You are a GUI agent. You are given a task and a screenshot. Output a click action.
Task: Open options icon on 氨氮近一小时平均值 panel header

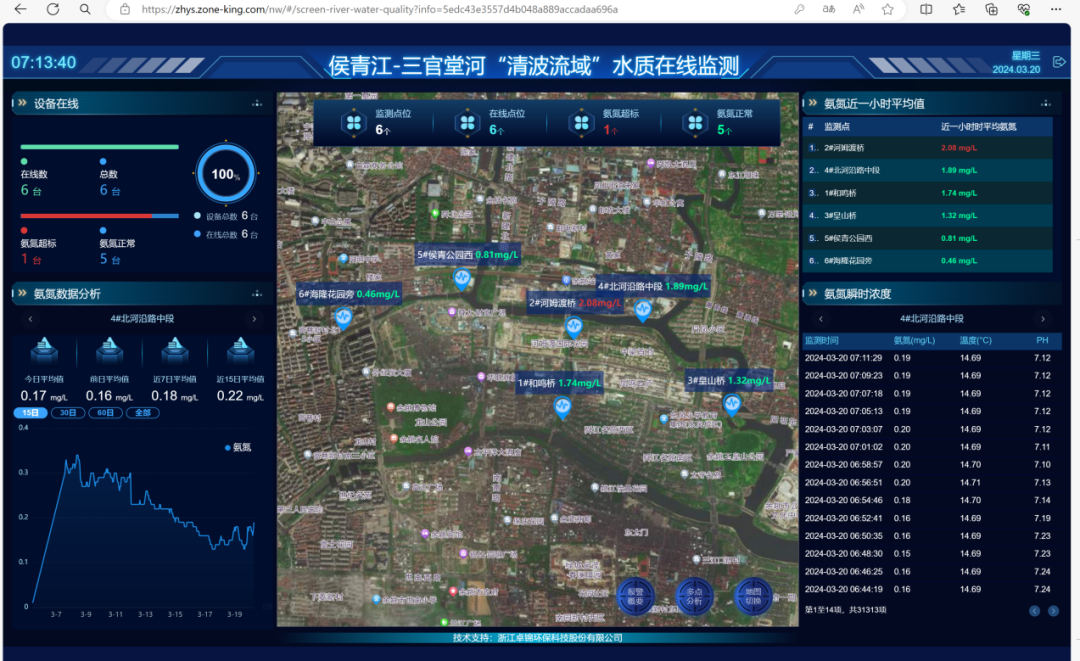(1045, 103)
